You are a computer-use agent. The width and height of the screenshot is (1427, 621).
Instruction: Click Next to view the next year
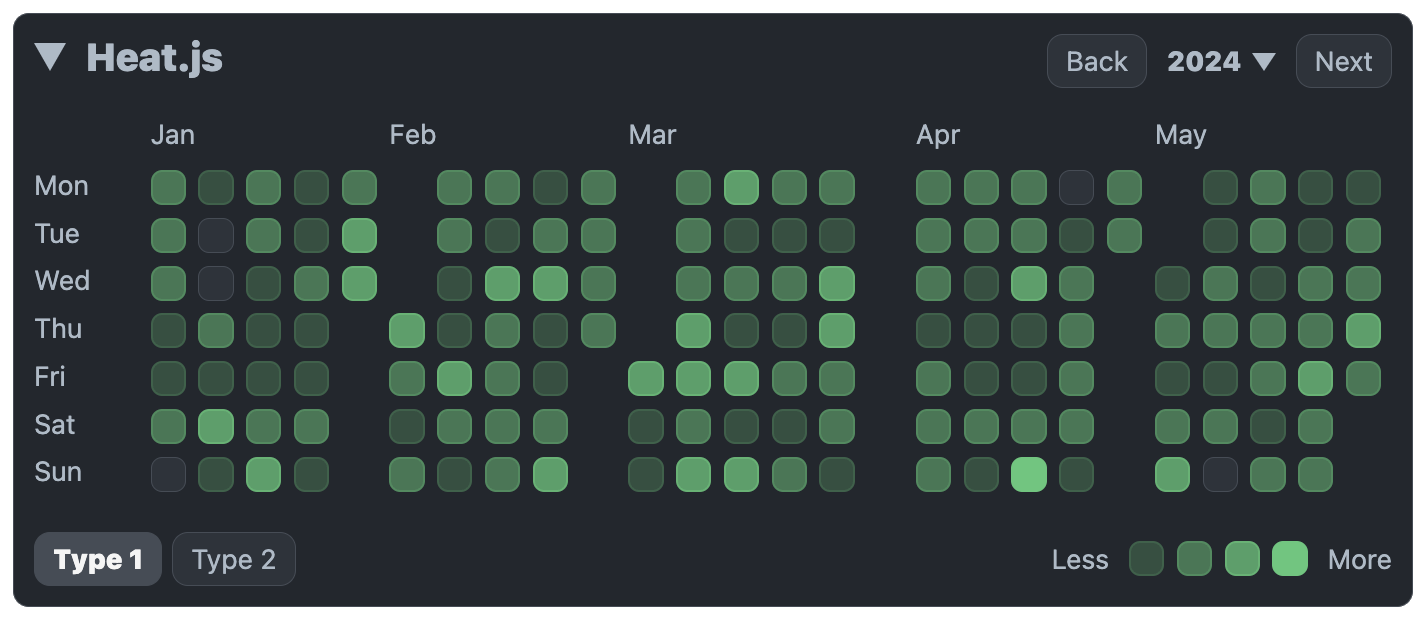pyautogui.click(x=1343, y=61)
